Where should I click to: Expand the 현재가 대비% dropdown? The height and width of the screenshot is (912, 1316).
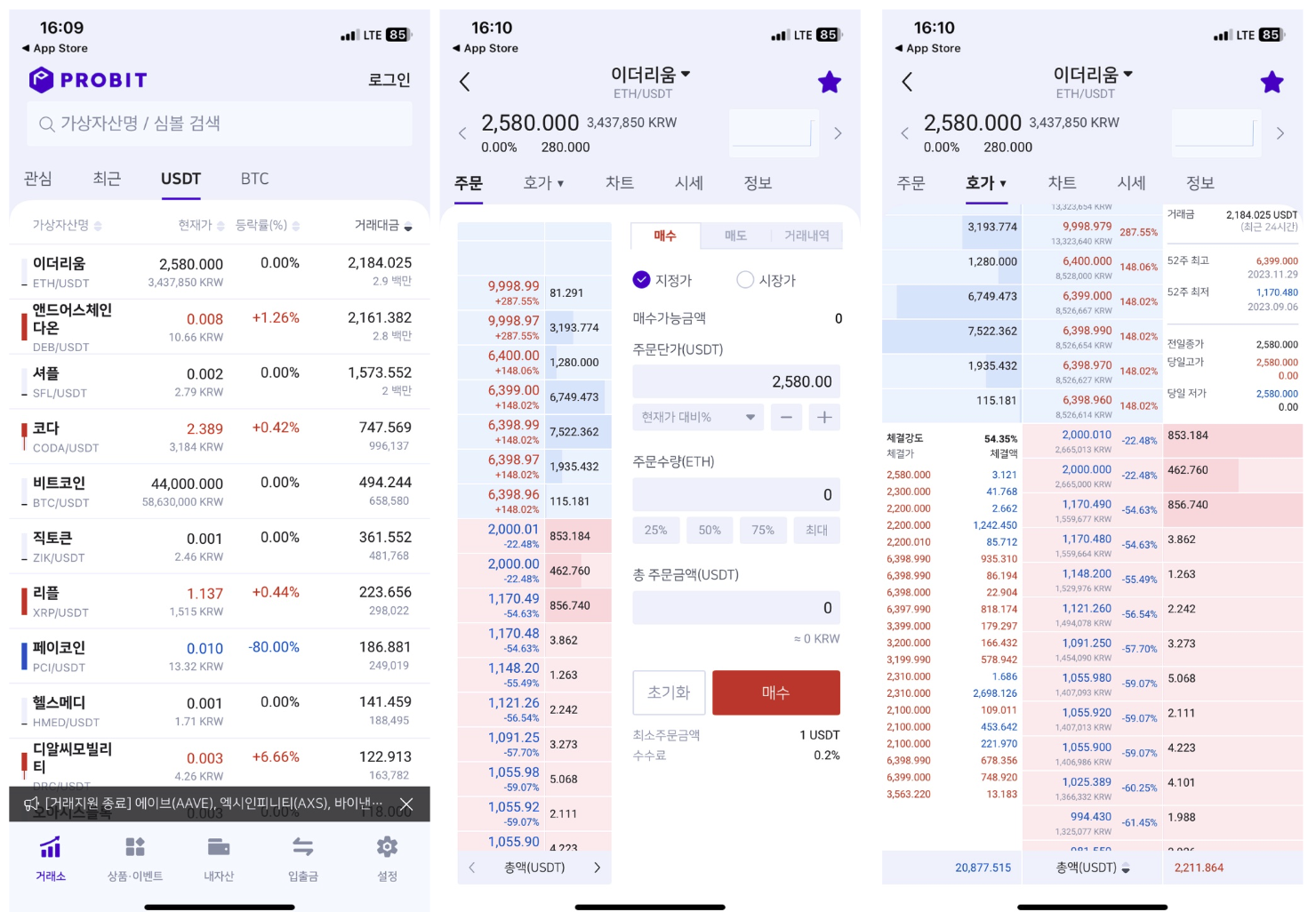coord(698,417)
